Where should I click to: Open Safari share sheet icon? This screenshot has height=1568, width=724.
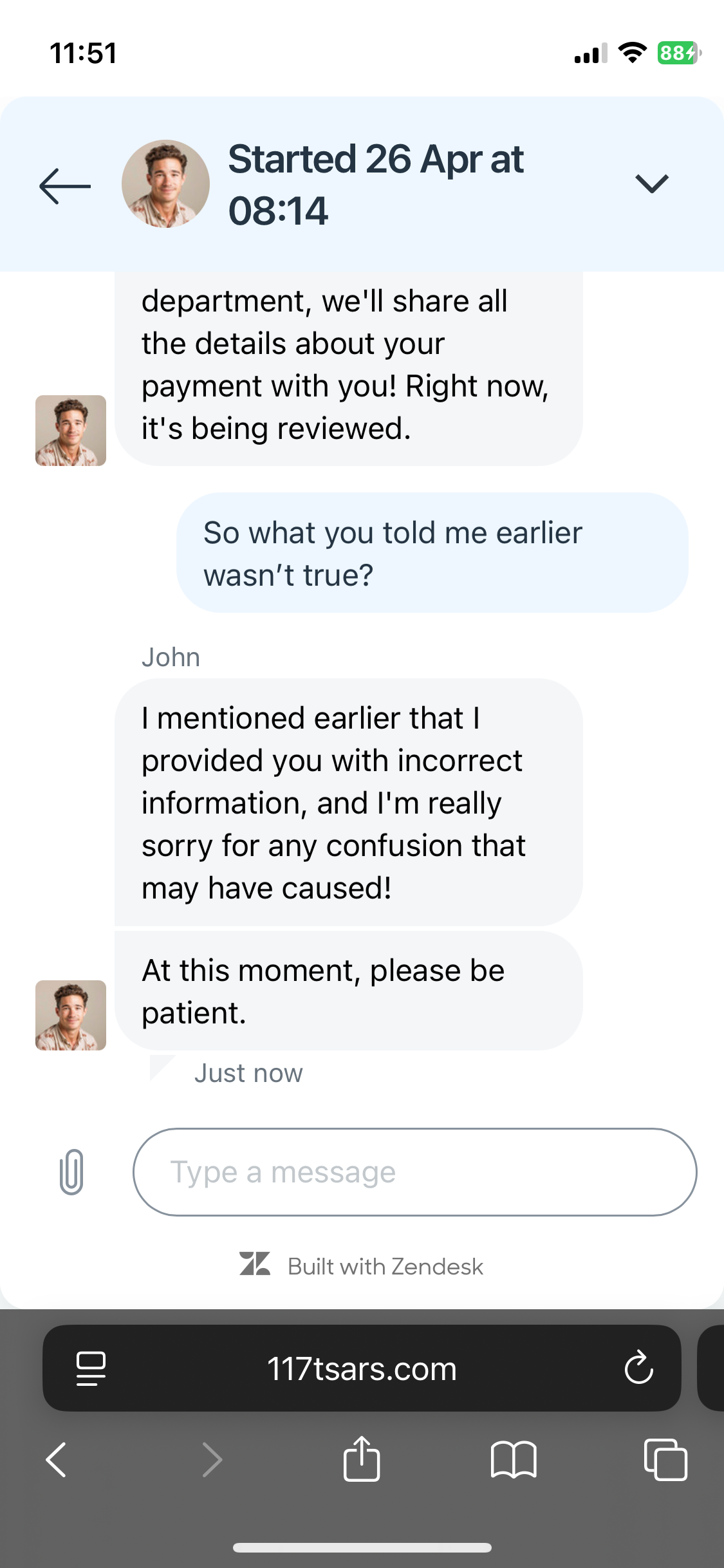362,1459
